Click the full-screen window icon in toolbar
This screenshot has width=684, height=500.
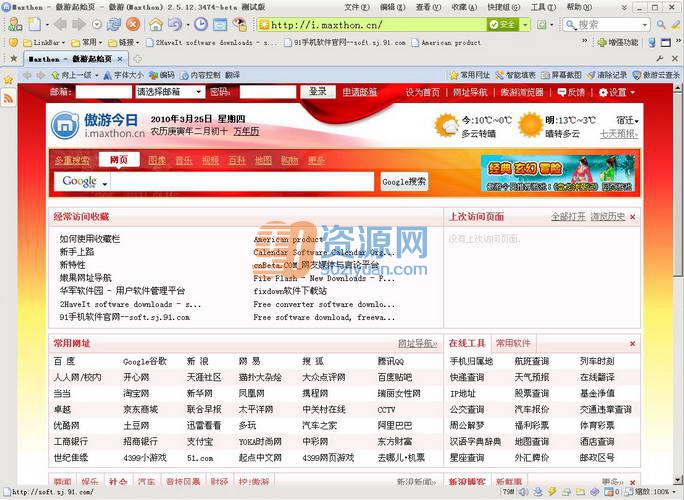(x=220, y=24)
